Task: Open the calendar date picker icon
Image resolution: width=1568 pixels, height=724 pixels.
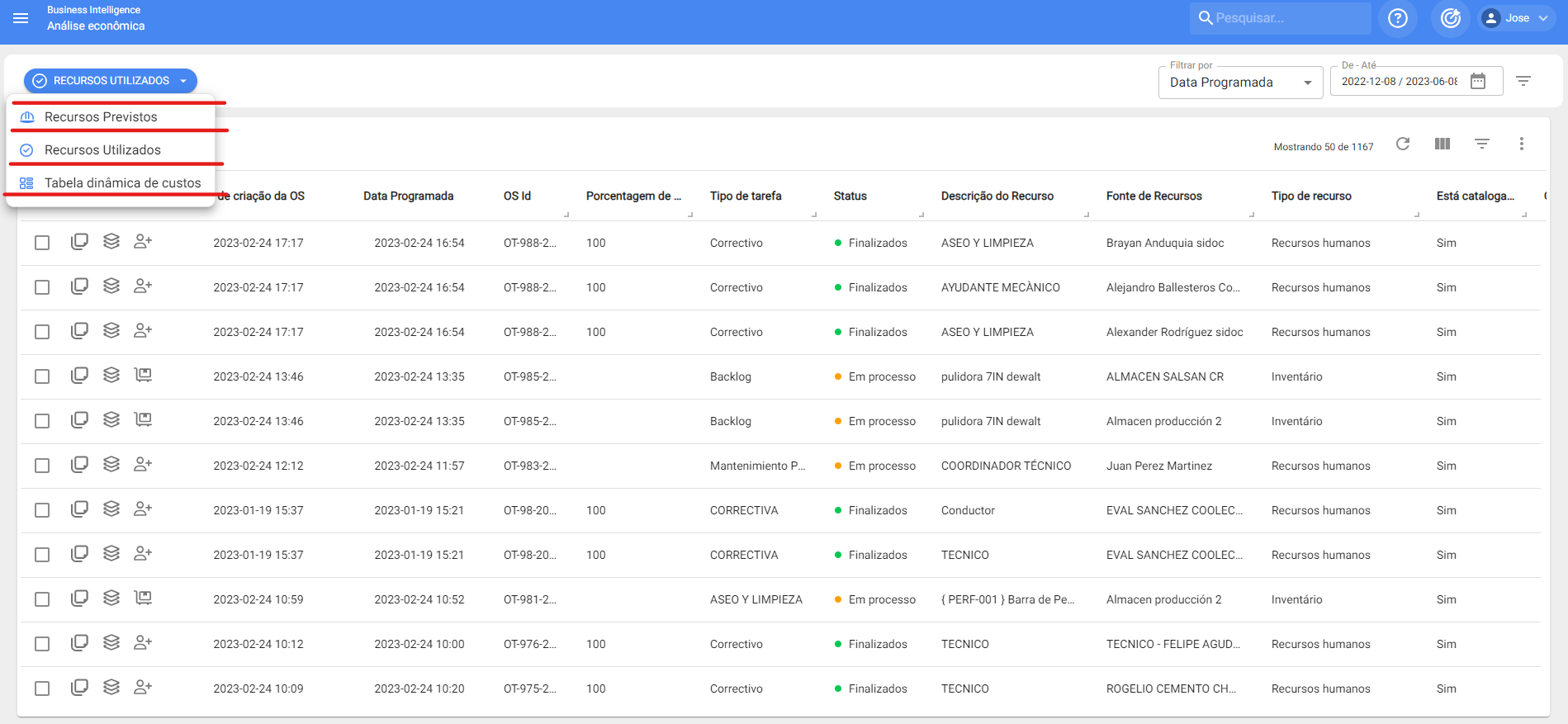Action: tap(1478, 81)
